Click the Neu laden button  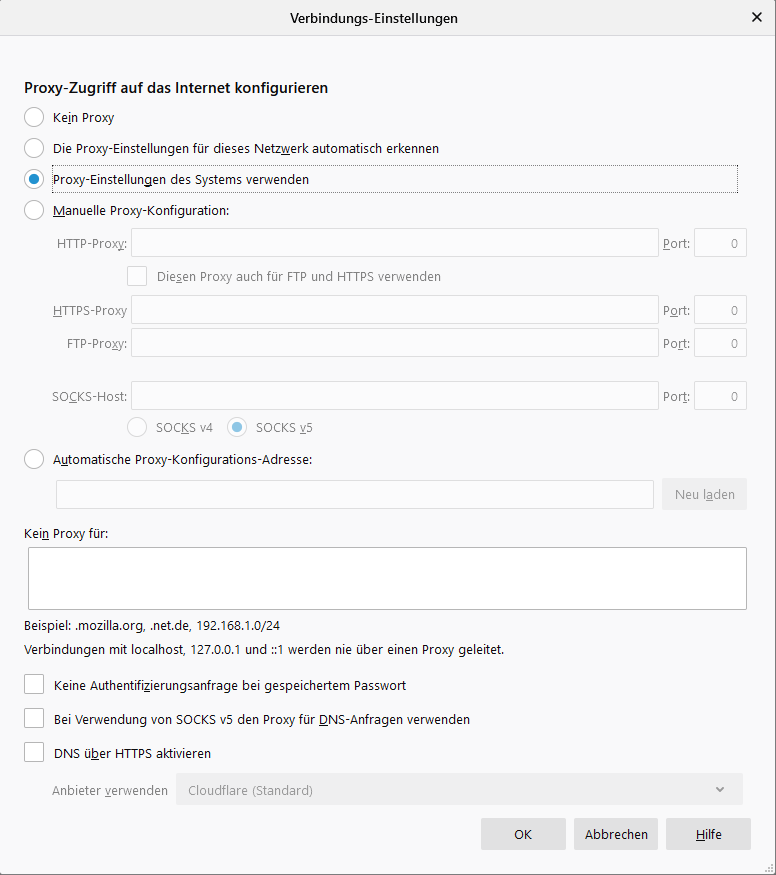point(705,494)
